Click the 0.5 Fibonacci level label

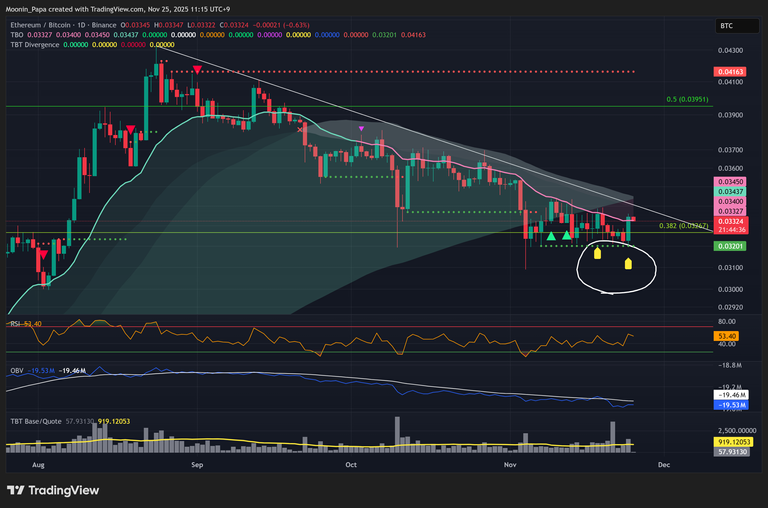[687, 100]
